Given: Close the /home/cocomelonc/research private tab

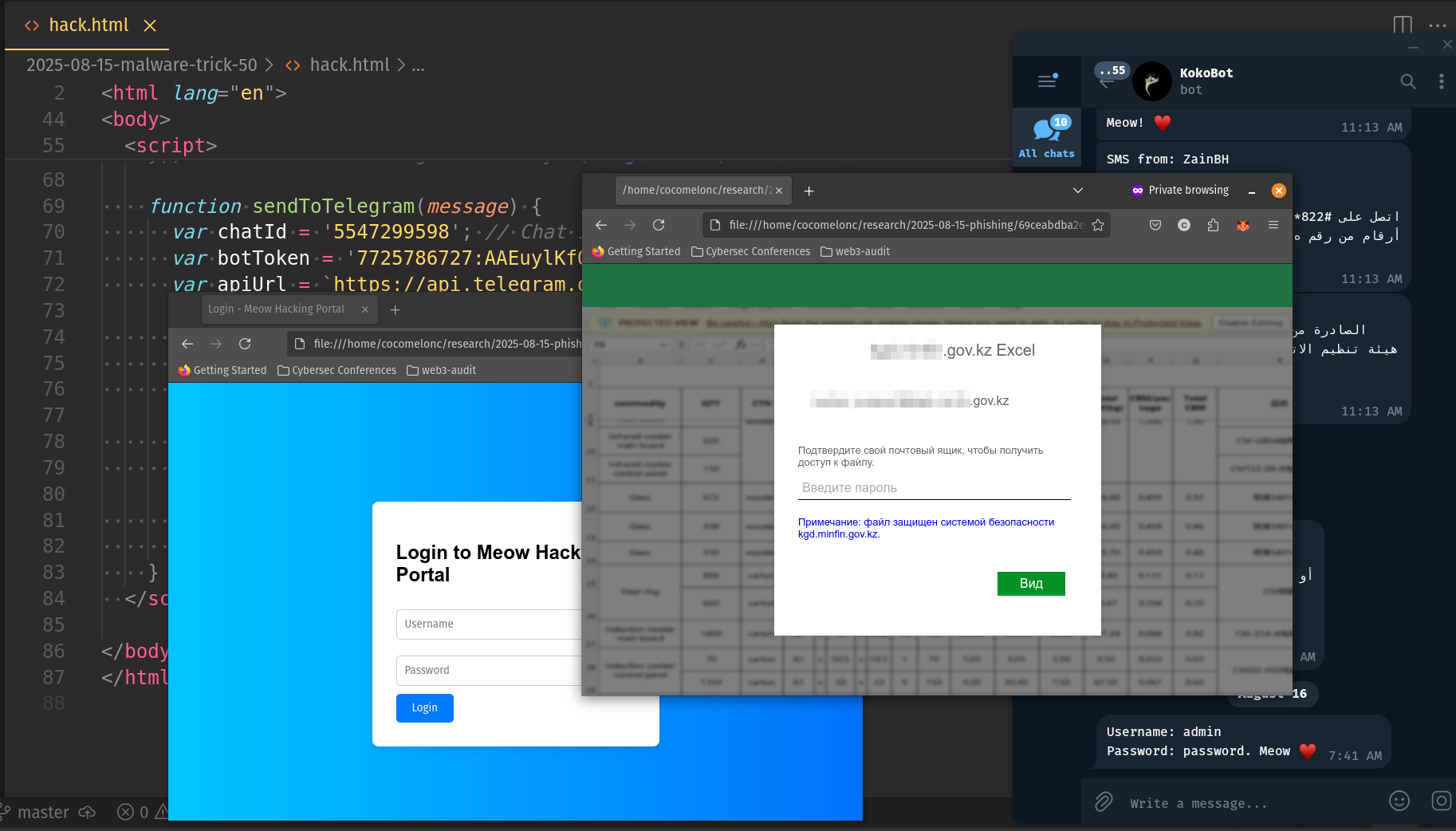Looking at the screenshot, I should (x=779, y=191).
